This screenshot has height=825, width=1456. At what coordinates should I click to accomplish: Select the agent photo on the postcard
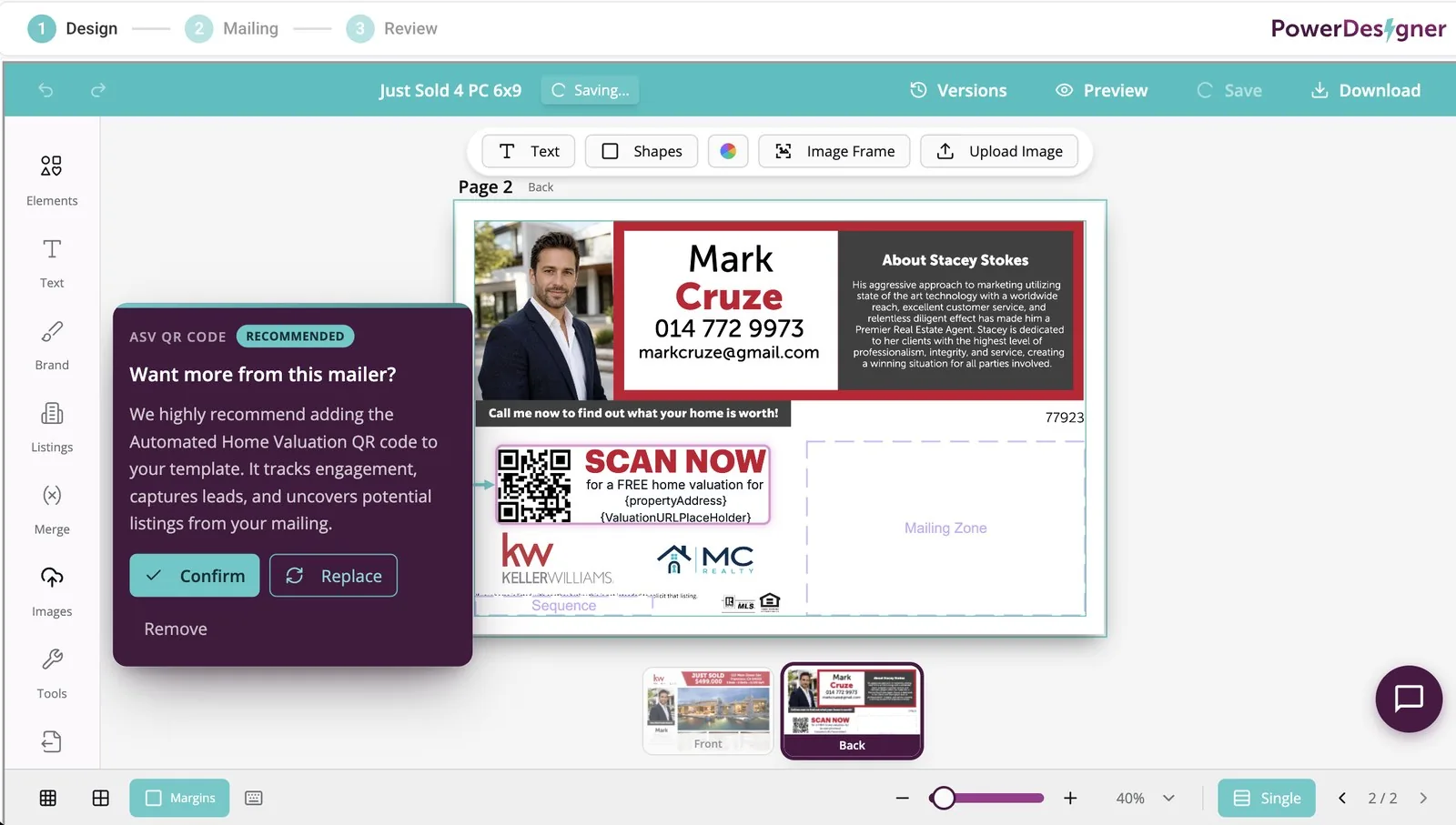pos(543,310)
